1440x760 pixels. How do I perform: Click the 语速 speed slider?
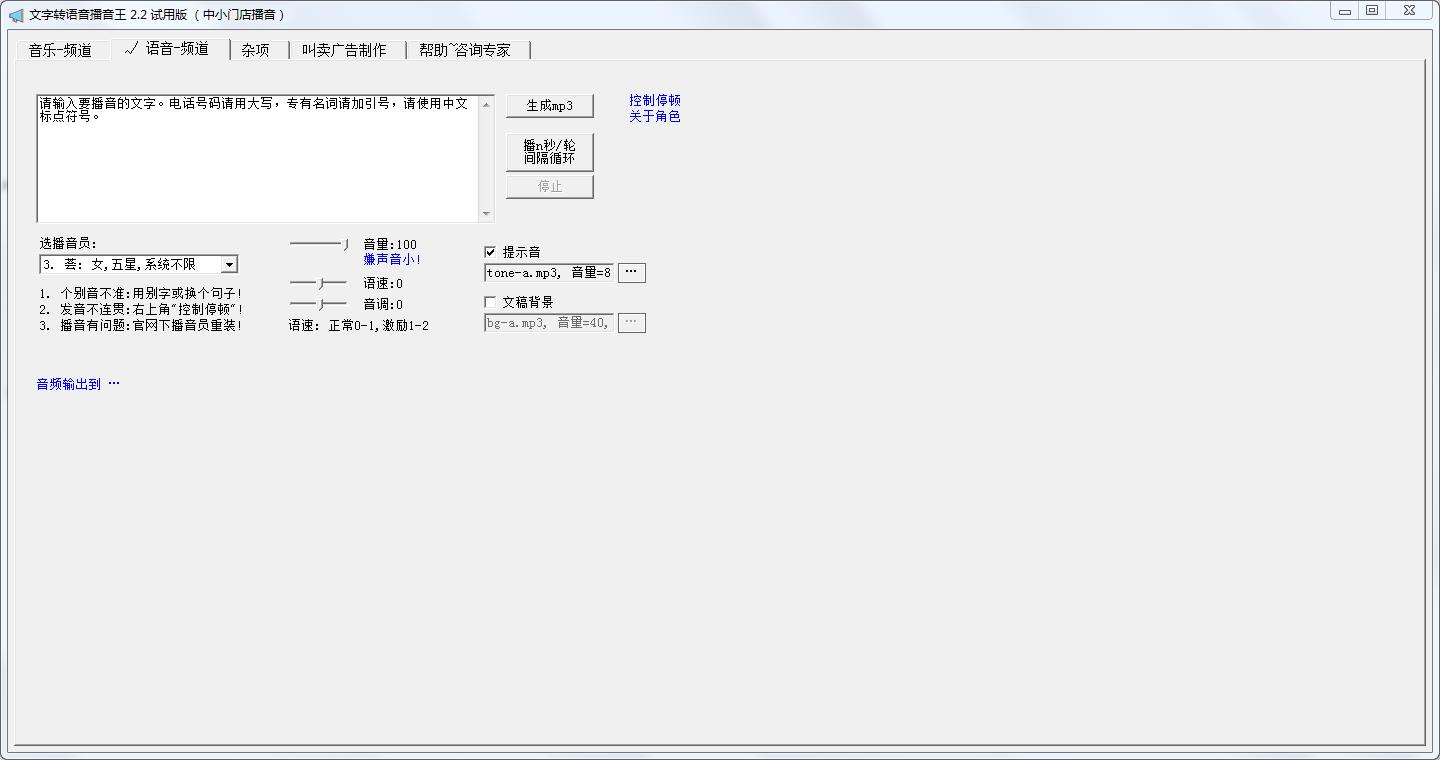click(319, 284)
